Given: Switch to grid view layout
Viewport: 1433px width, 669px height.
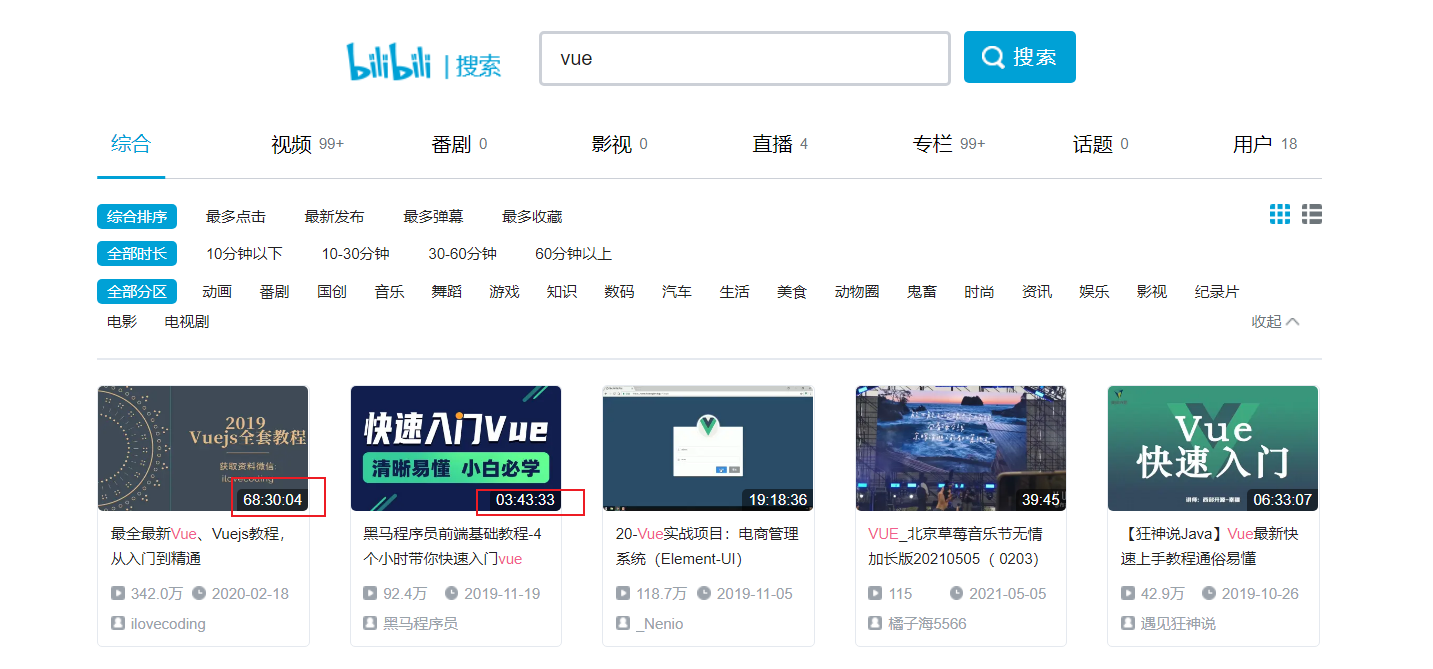Looking at the screenshot, I should coord(1280,214).
